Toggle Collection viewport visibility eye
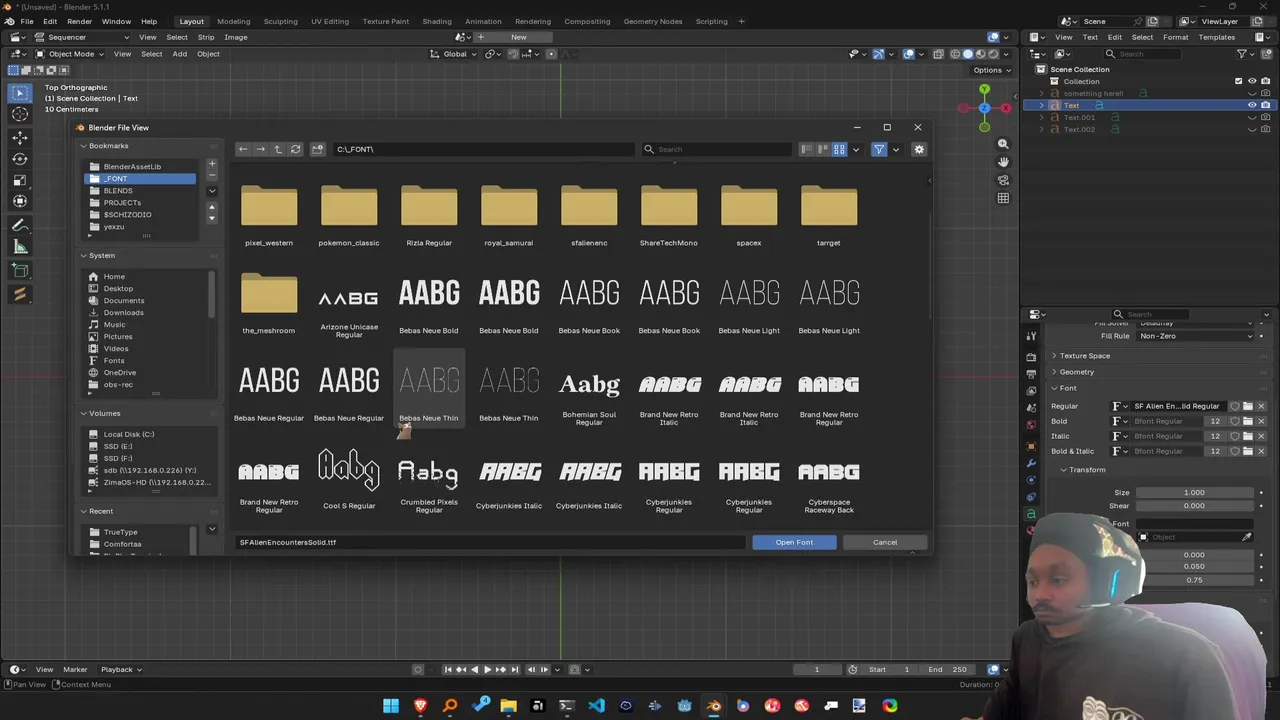 coord(1251,81)
